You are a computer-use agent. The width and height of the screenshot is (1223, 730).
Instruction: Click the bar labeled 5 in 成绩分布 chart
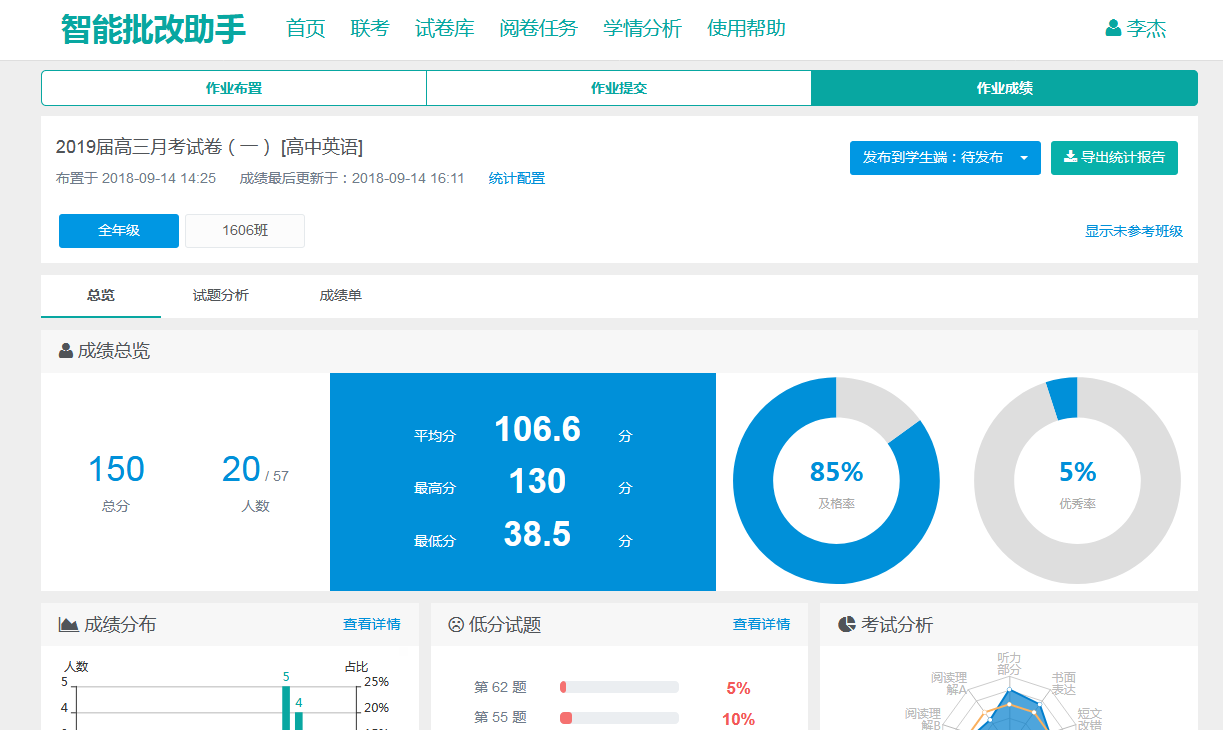point(286,706)
